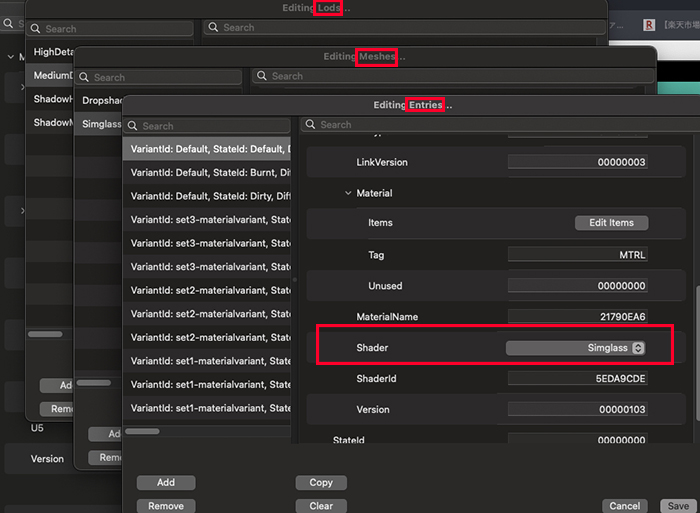Select the HighDetail item in Lods list
The height and width of the screenshot is (513, 700).
[54, 51]
